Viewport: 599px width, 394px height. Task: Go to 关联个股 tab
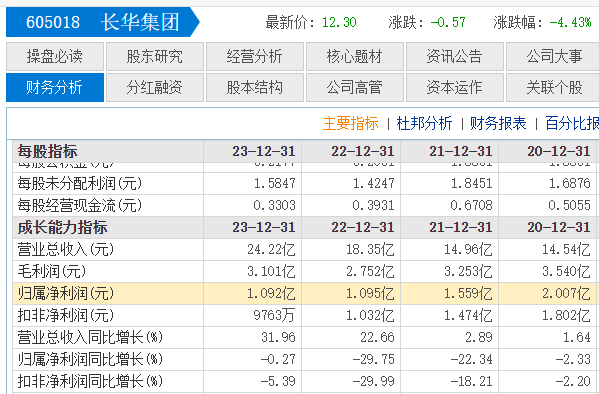pyautogui.click(x=553, y=88)
